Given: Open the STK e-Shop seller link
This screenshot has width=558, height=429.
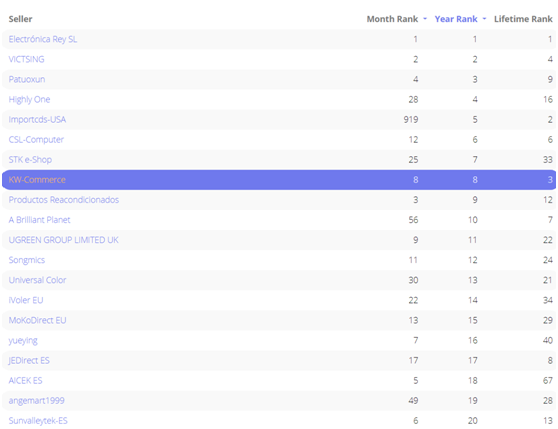Looking at the screenshot, I should pyautogui.click(x=30, y=160).
